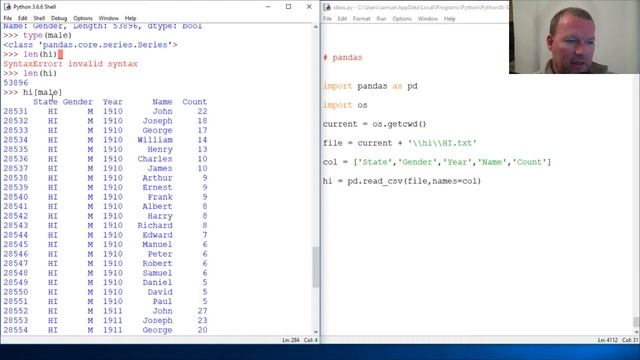
Task: Close the Python Shell window
Action: pos(309,7)
